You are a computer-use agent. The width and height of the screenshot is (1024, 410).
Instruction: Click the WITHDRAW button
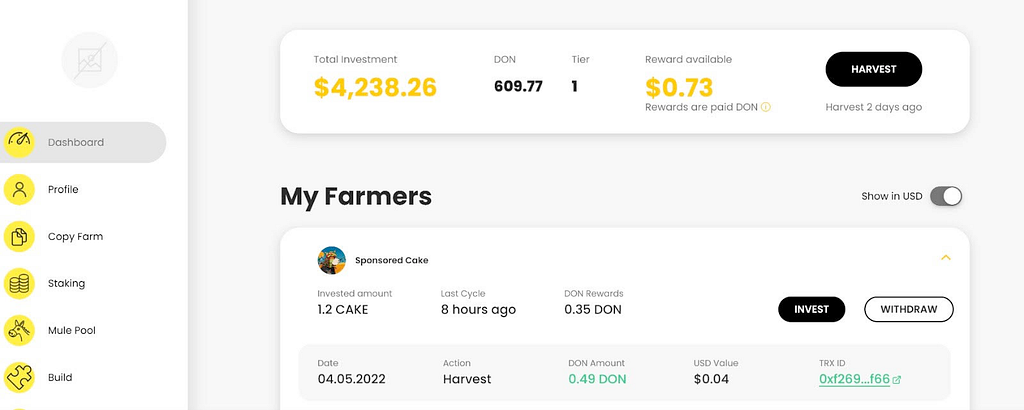coord(909,309)
